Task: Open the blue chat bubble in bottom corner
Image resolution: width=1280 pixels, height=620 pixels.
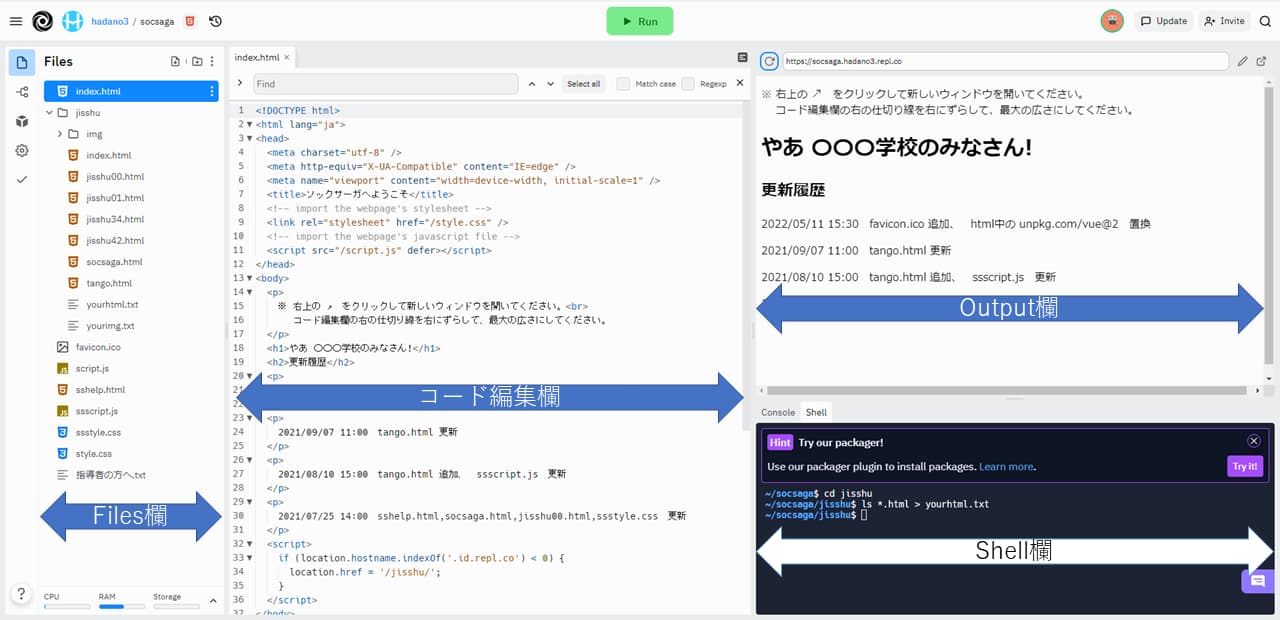Action: click(1257, 581)
